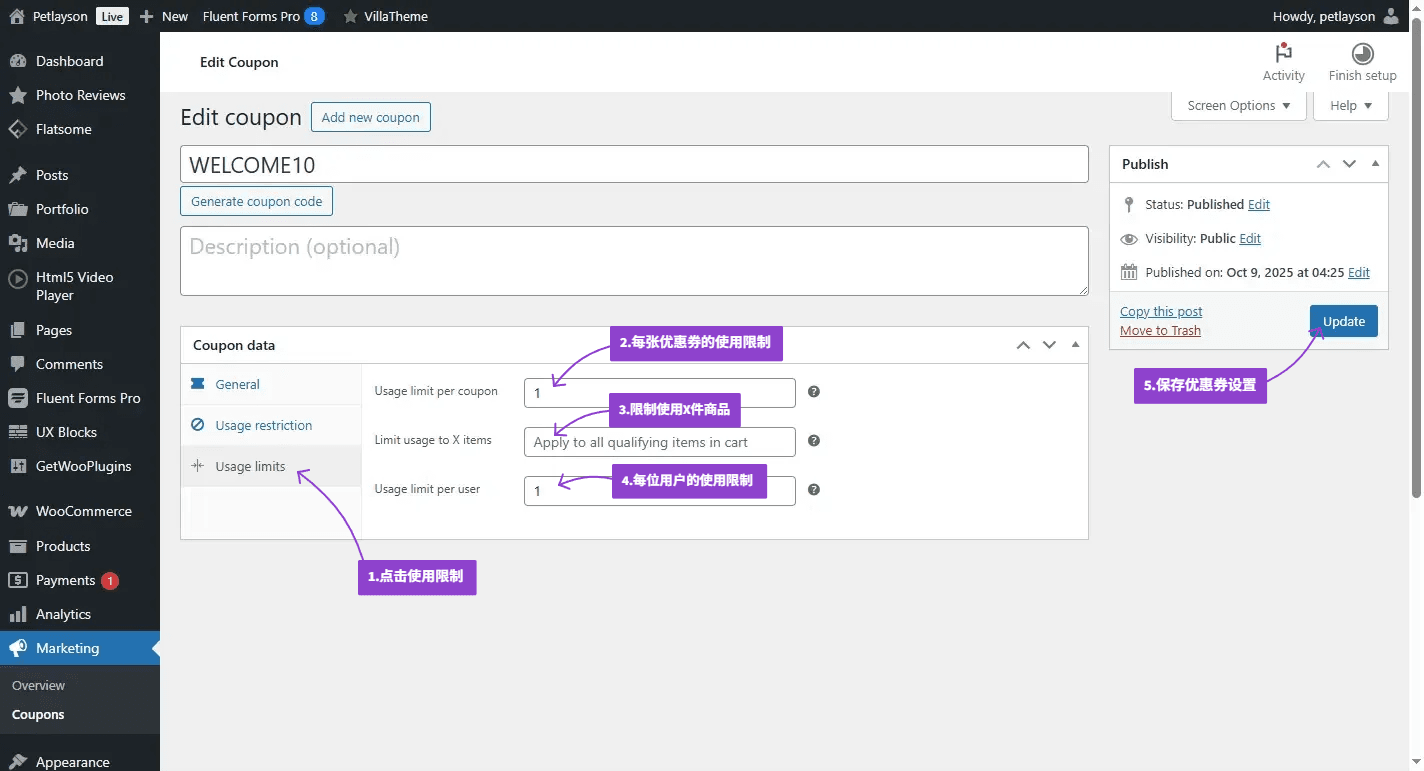1424x771 pixels.
Task: Expand the Help dropdown
Action: pos(1351,106)
